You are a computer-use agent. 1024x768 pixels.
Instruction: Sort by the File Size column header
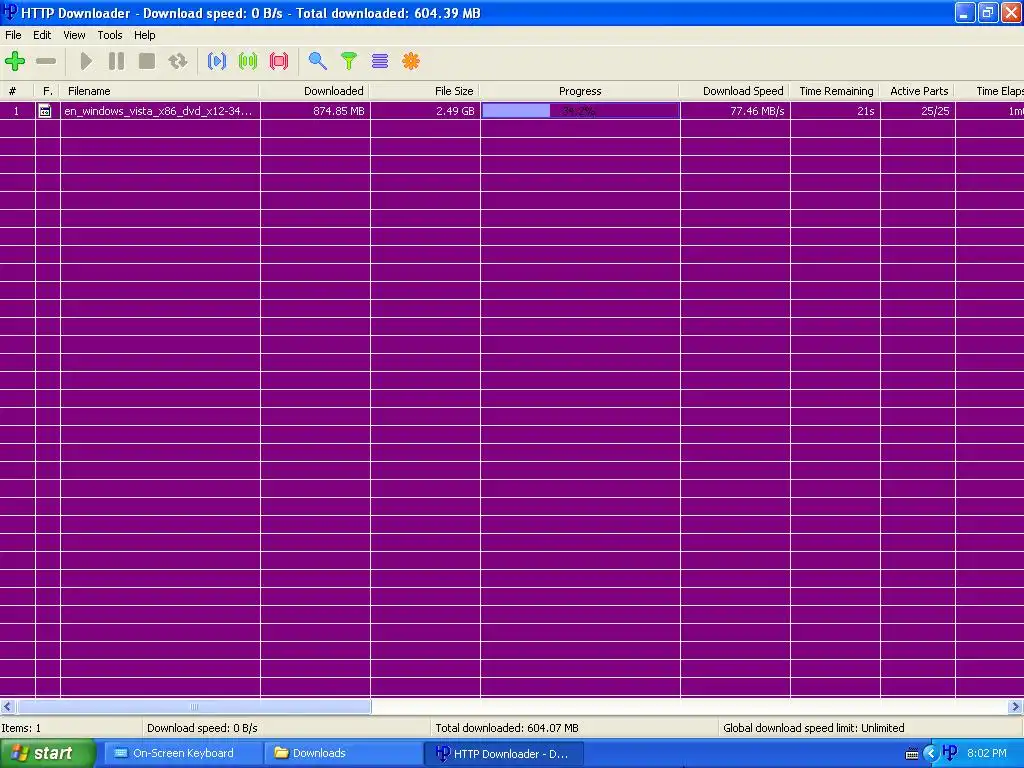tap(424, 91)
